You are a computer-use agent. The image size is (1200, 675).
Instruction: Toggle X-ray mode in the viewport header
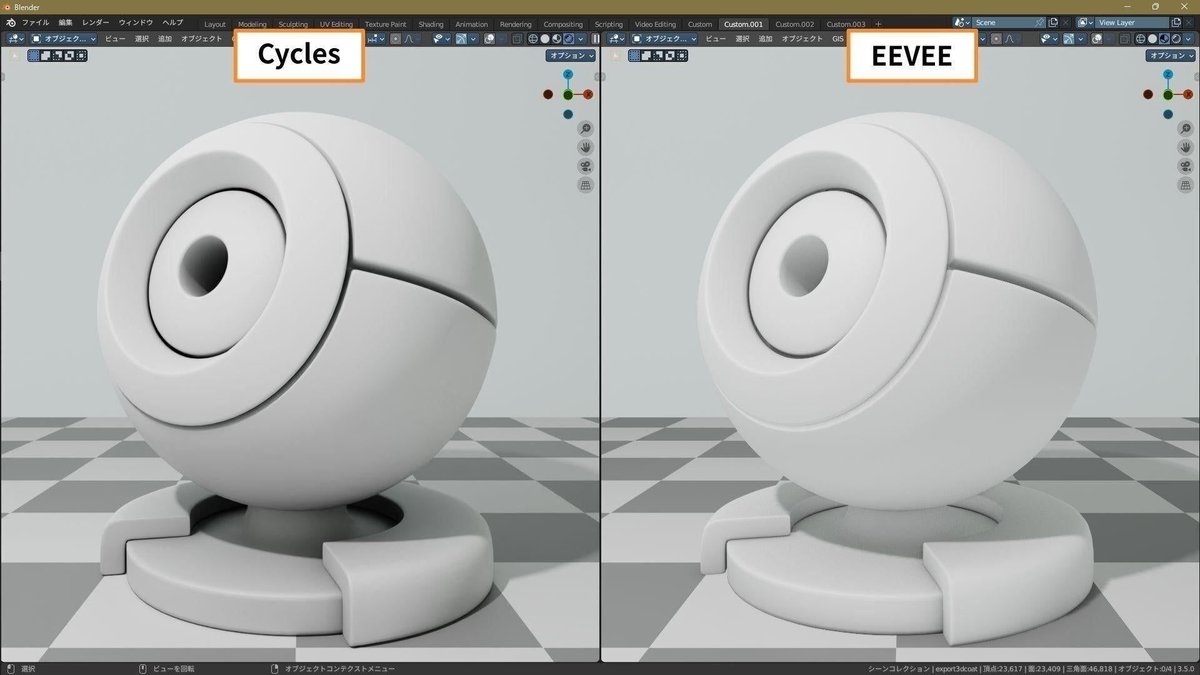click(x=517, y=38)
